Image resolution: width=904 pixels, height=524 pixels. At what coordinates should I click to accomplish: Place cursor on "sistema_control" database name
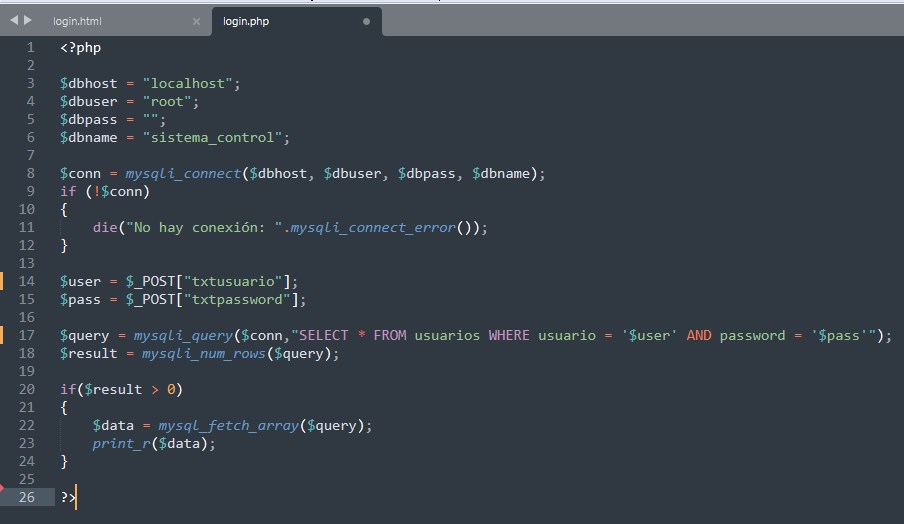[215, 137]
